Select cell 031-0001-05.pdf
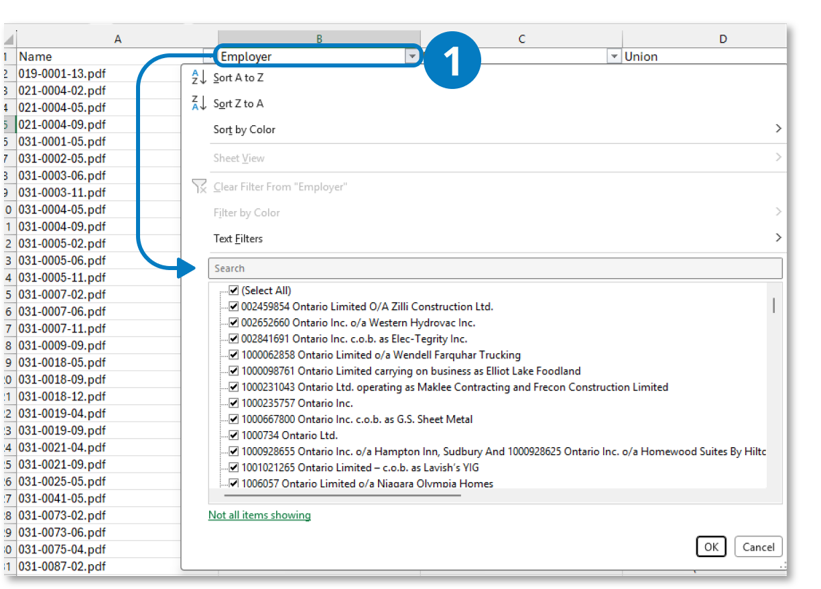The width and height of the screenshot is (821, 589). [98, 142]
